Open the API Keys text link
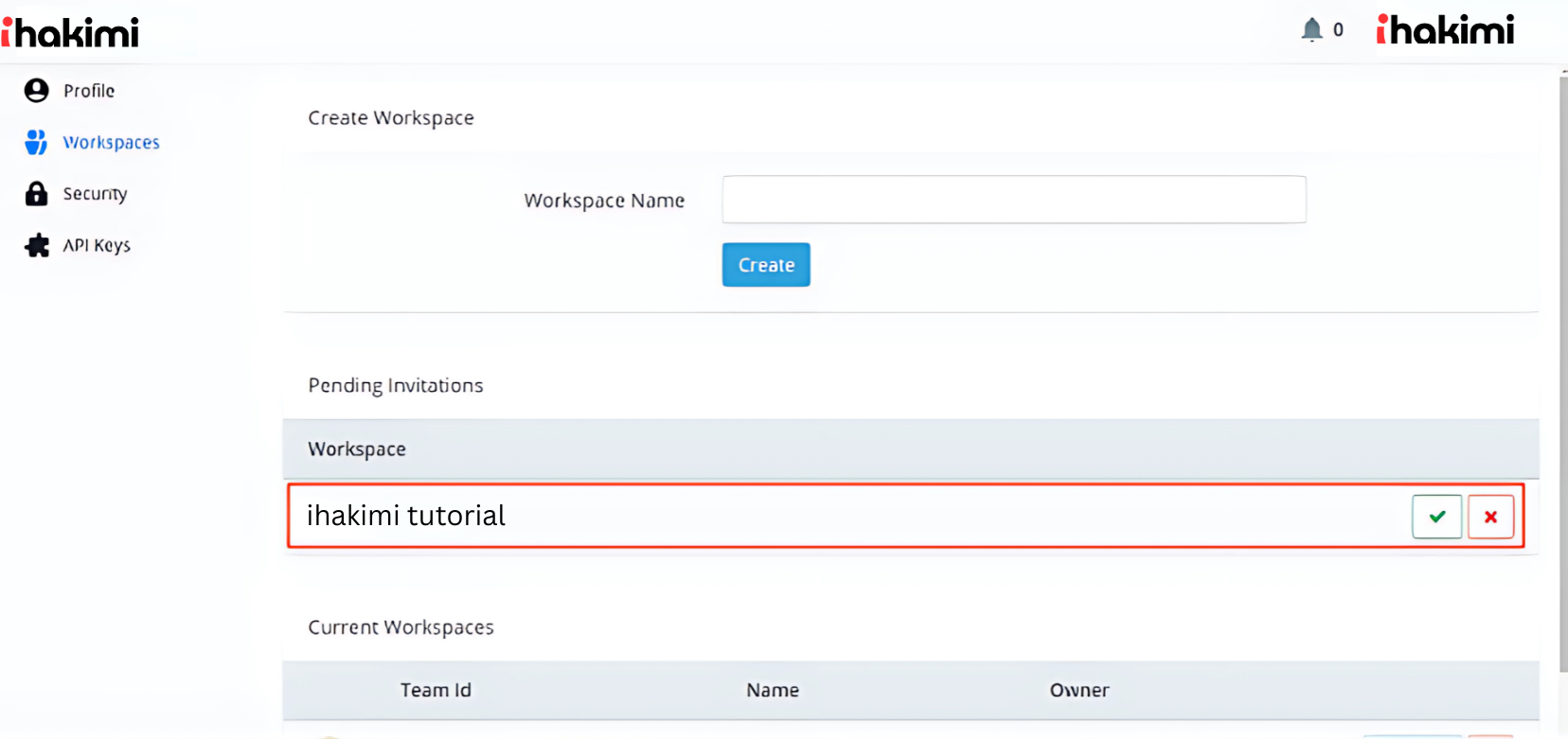1568x739 pixels. click(x=97, y=246)
